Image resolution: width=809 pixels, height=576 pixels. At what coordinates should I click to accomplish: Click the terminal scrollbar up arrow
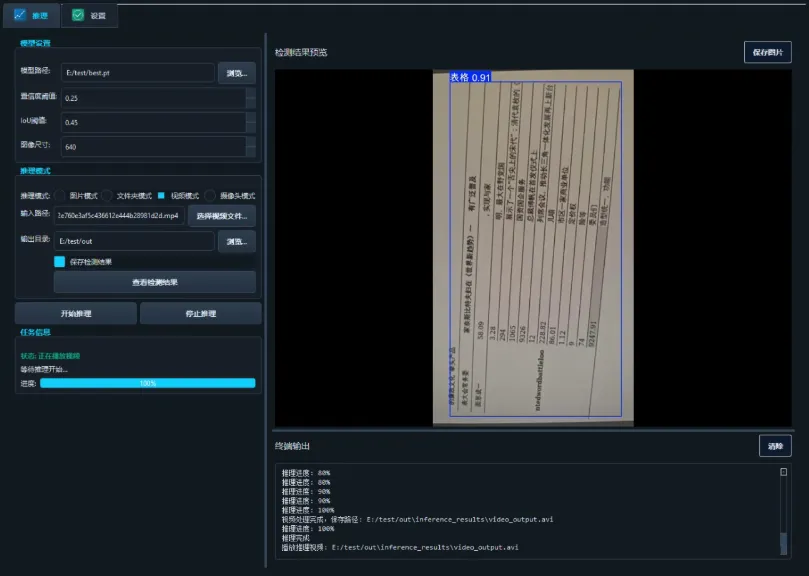click(784, 472)
